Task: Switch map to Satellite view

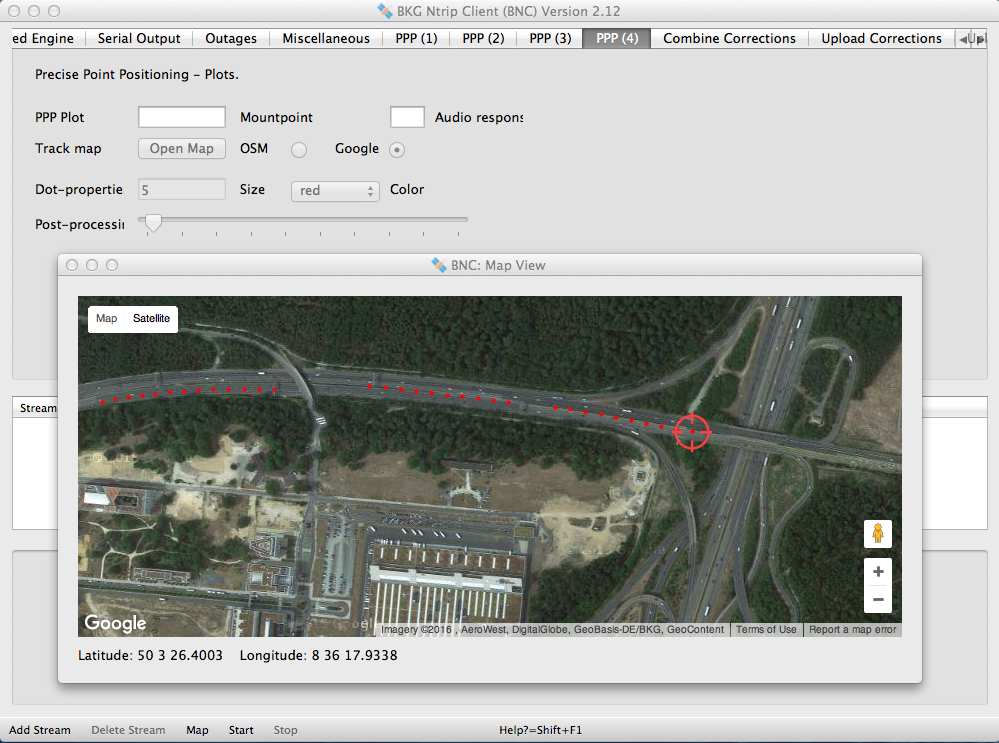Action: 151,319
